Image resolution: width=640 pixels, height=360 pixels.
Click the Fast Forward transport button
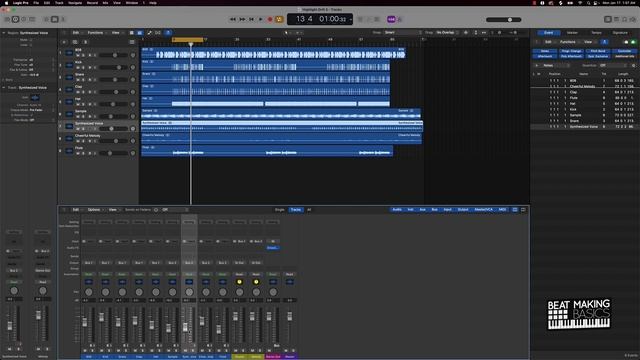242,19
